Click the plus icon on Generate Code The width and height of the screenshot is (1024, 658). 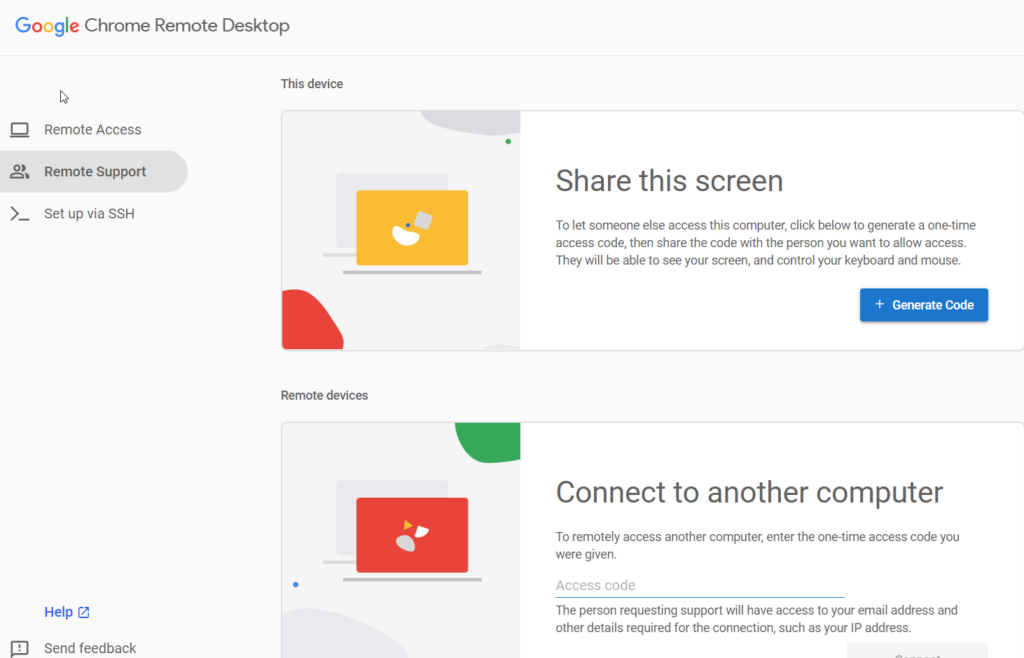(x=880, y=304)
